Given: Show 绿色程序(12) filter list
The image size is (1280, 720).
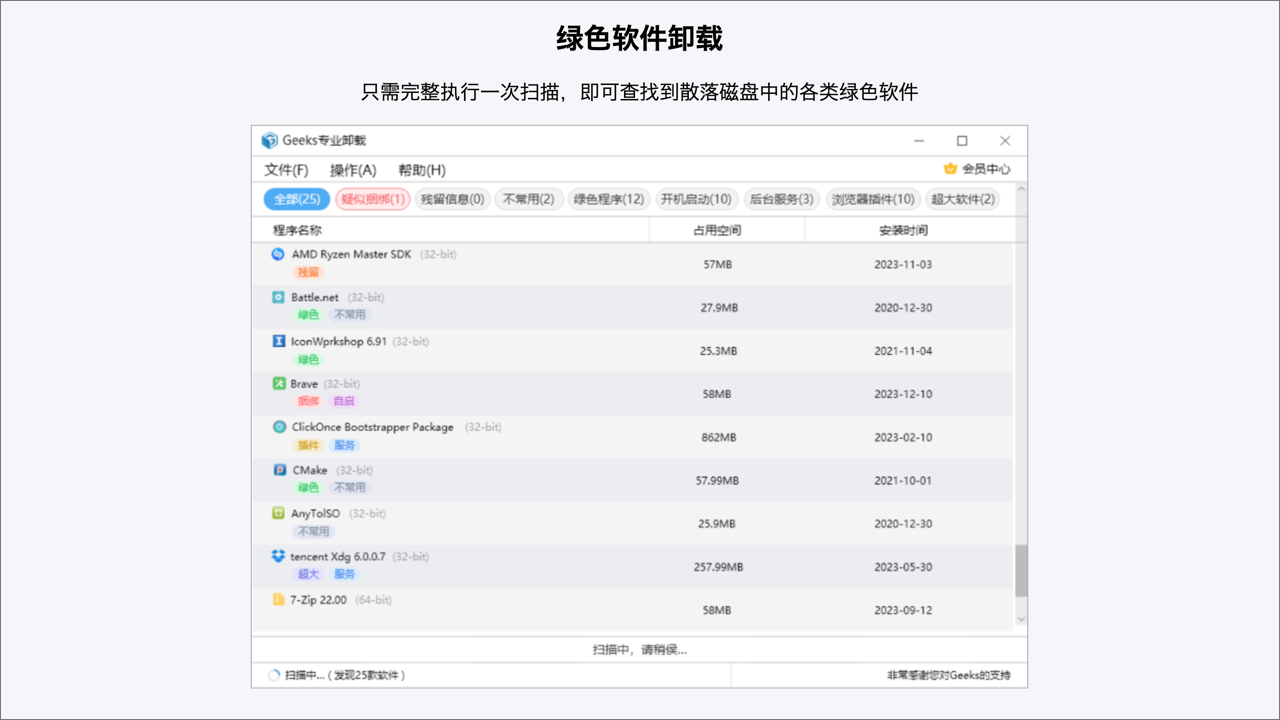Looking at the screenshot, I should [608, 199].
